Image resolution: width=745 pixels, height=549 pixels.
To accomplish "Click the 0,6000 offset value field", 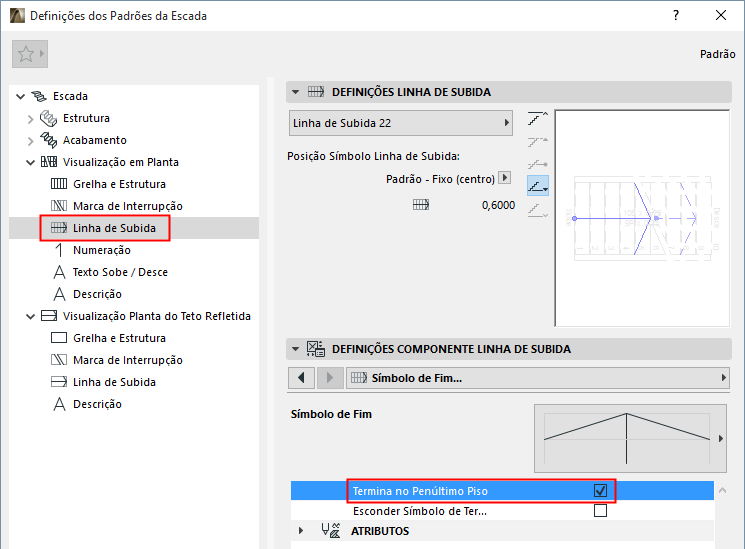I will pyautogui.click(x=498, y=205).
